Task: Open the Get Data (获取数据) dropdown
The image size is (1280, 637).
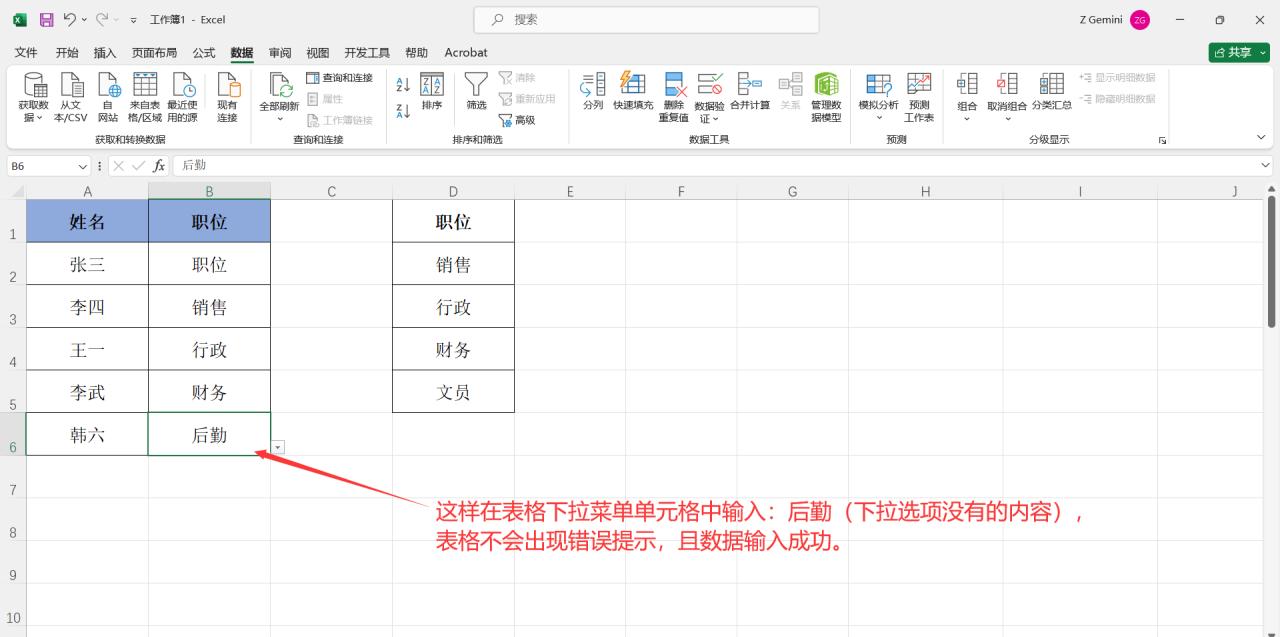Action: pos(34,98)
